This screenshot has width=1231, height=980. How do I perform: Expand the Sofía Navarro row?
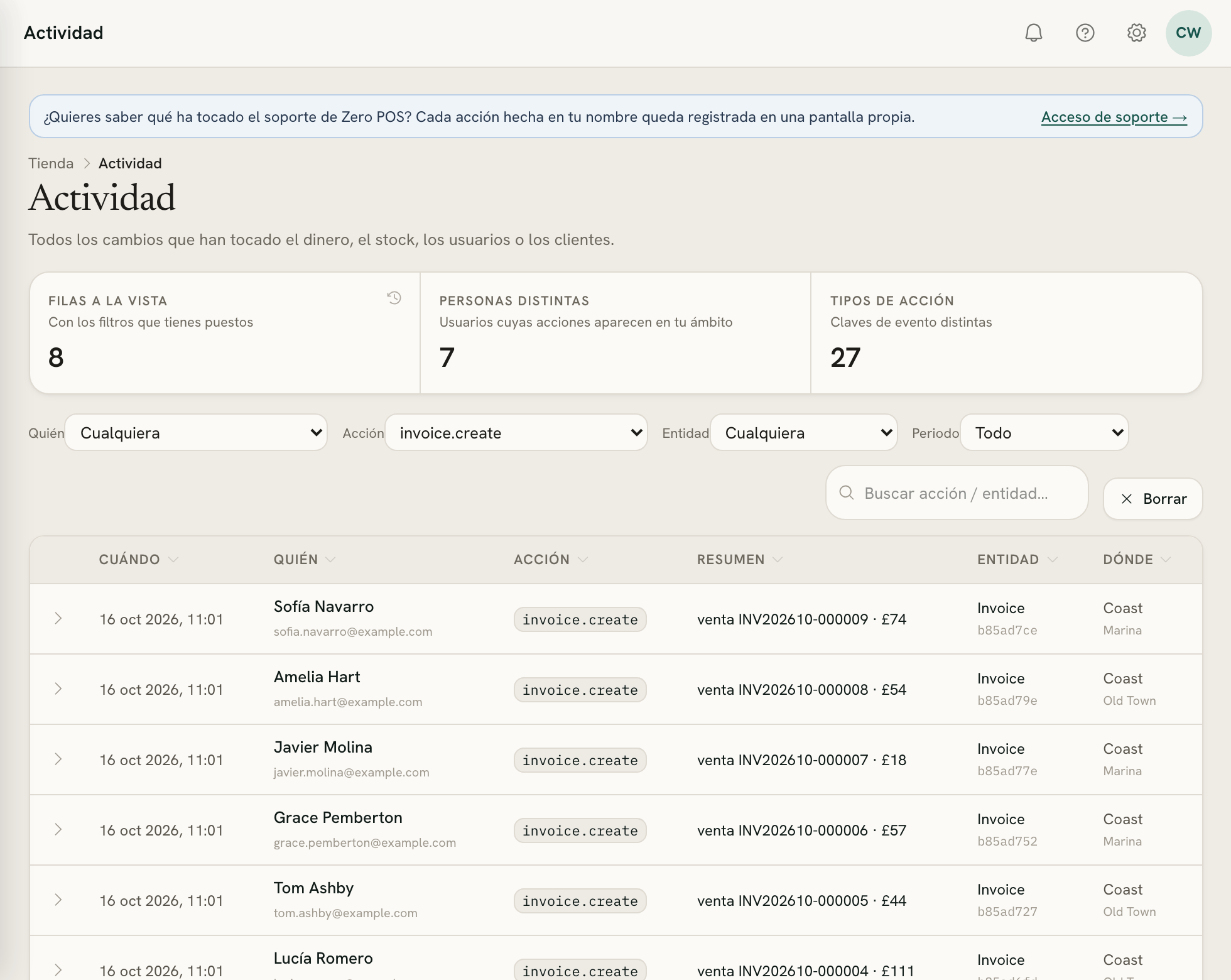point(58,619)
